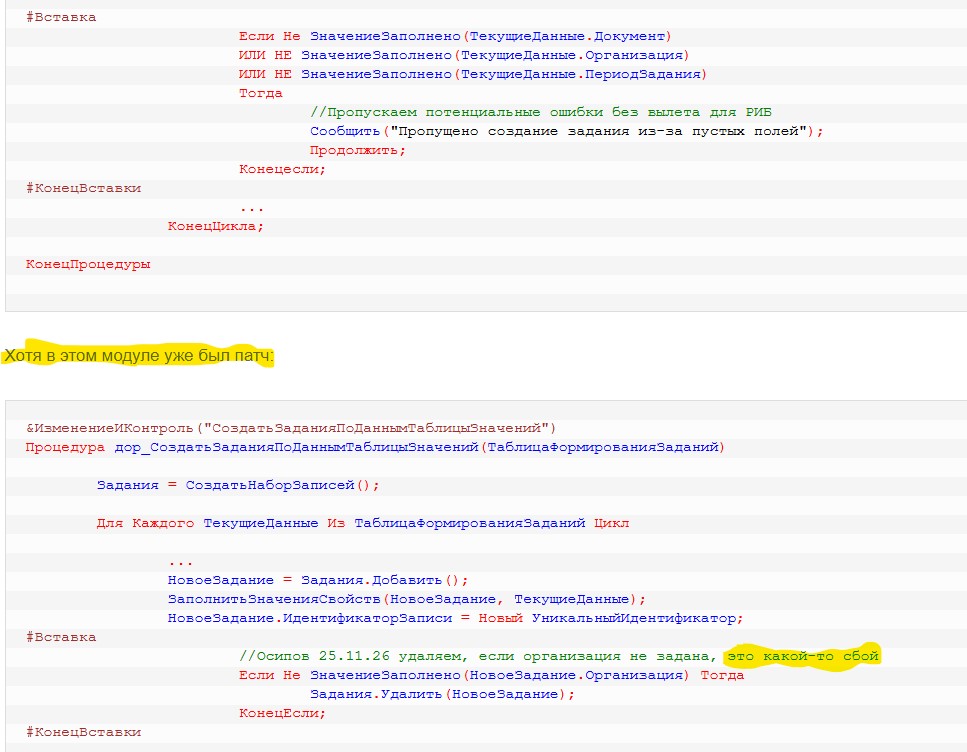967x752 pixels.
Task: Click the 'ЗаполнитьЗначенияСвойств(НовоеЗадание, ТекущиеДанные);' line
Action: (407, 600)
